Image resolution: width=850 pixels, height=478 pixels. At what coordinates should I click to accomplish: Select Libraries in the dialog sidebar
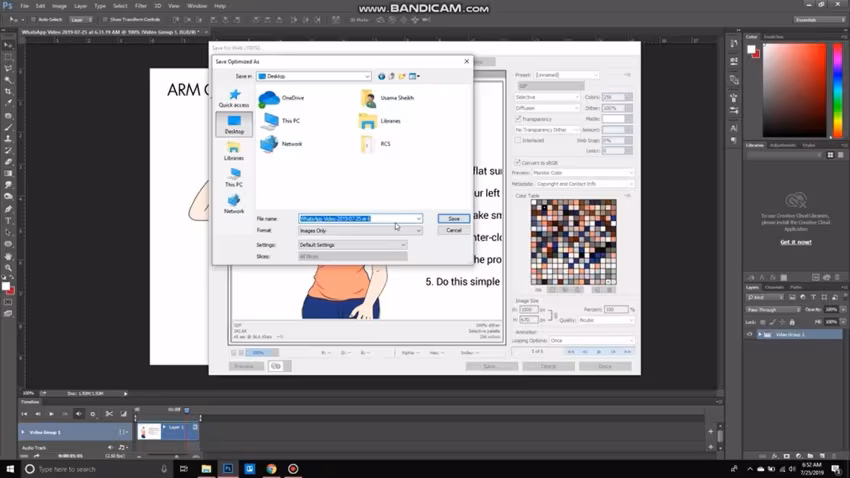(234, 151)
